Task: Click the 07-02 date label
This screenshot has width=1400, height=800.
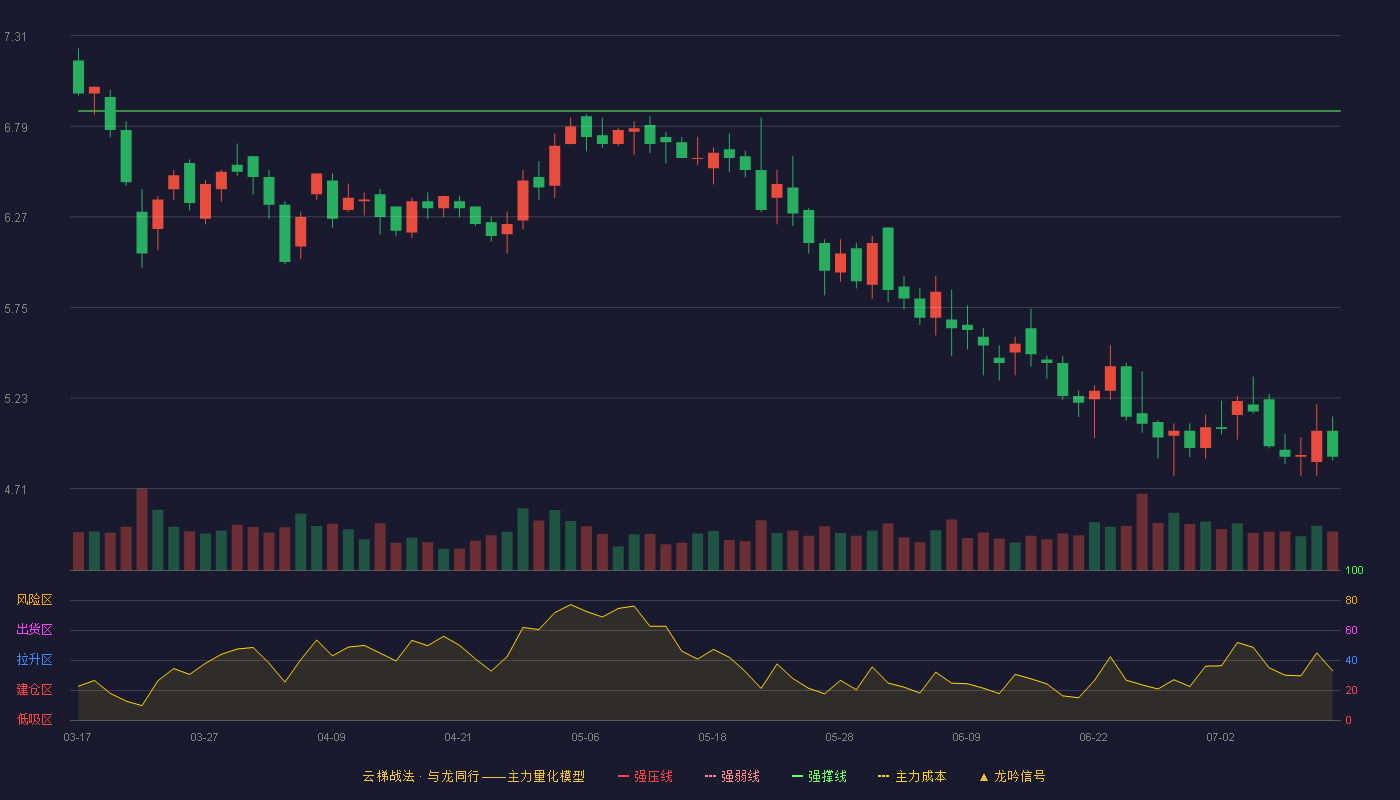Action: (1220, 737)
